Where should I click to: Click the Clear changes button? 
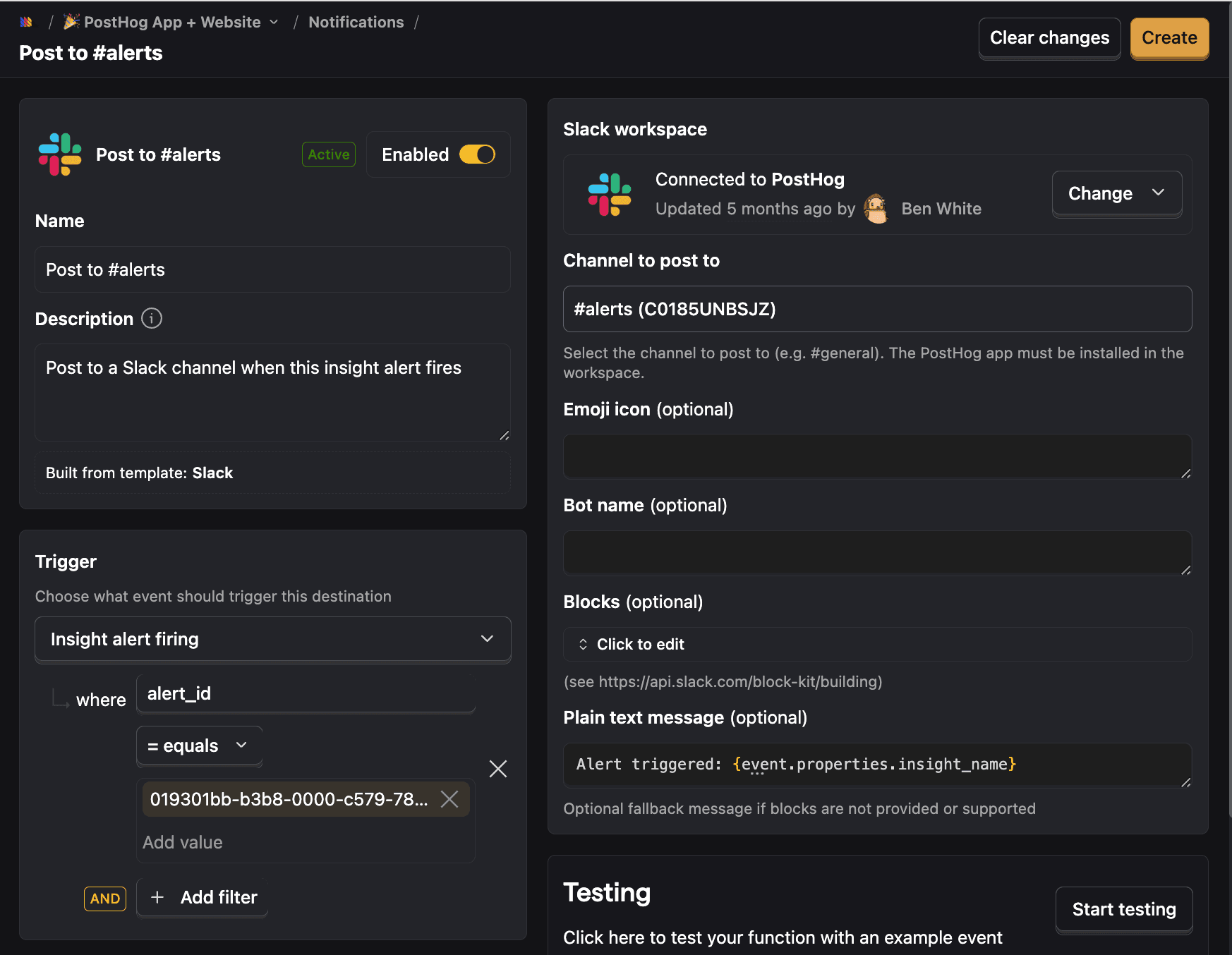[1049, 37]
